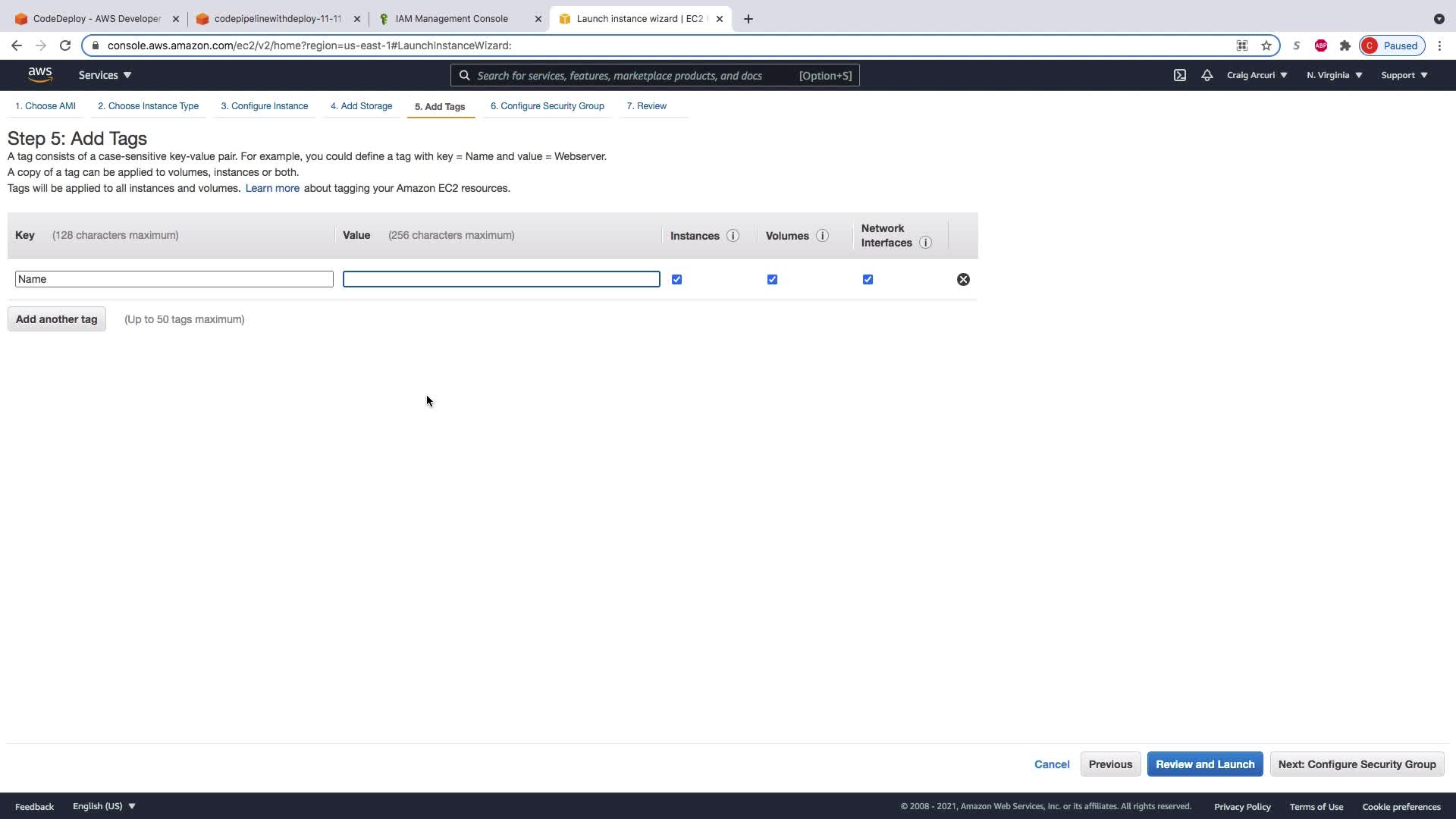Viewport: 1456px width, 819px height.
Task: Switch to the IAM Management Console tab
Action: [452, 19]
